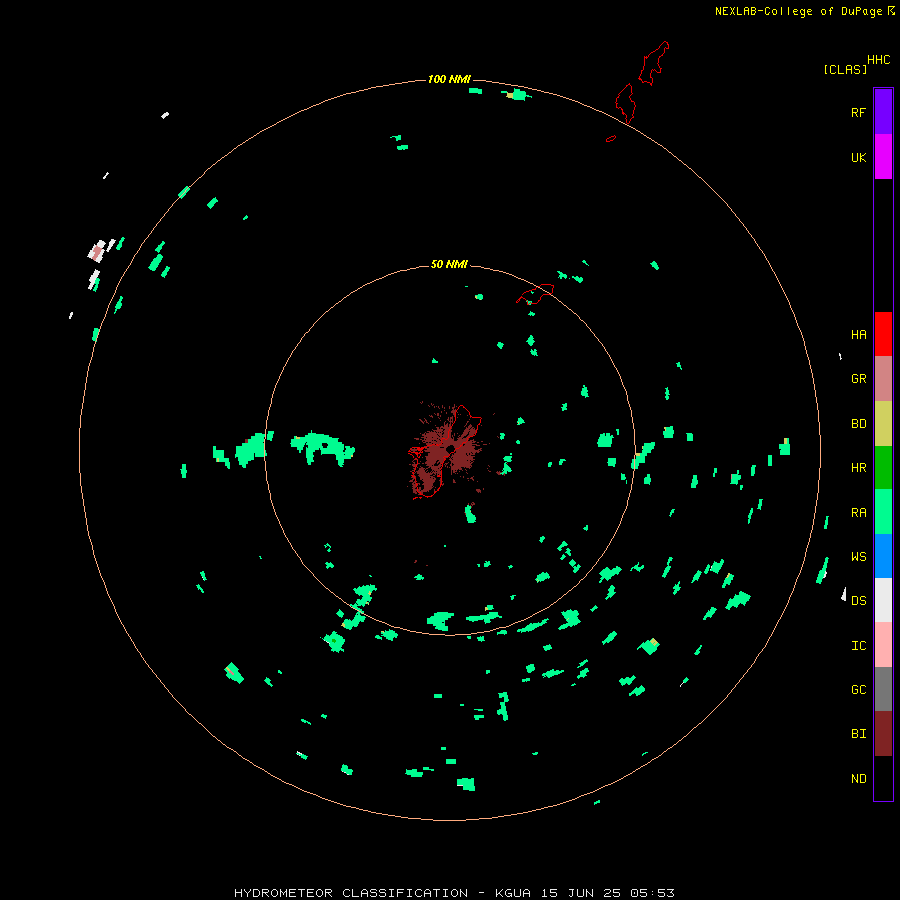Screen dimensions: 900x900
Task: Click the DS legend label
Action: click(x=858, y=601)
